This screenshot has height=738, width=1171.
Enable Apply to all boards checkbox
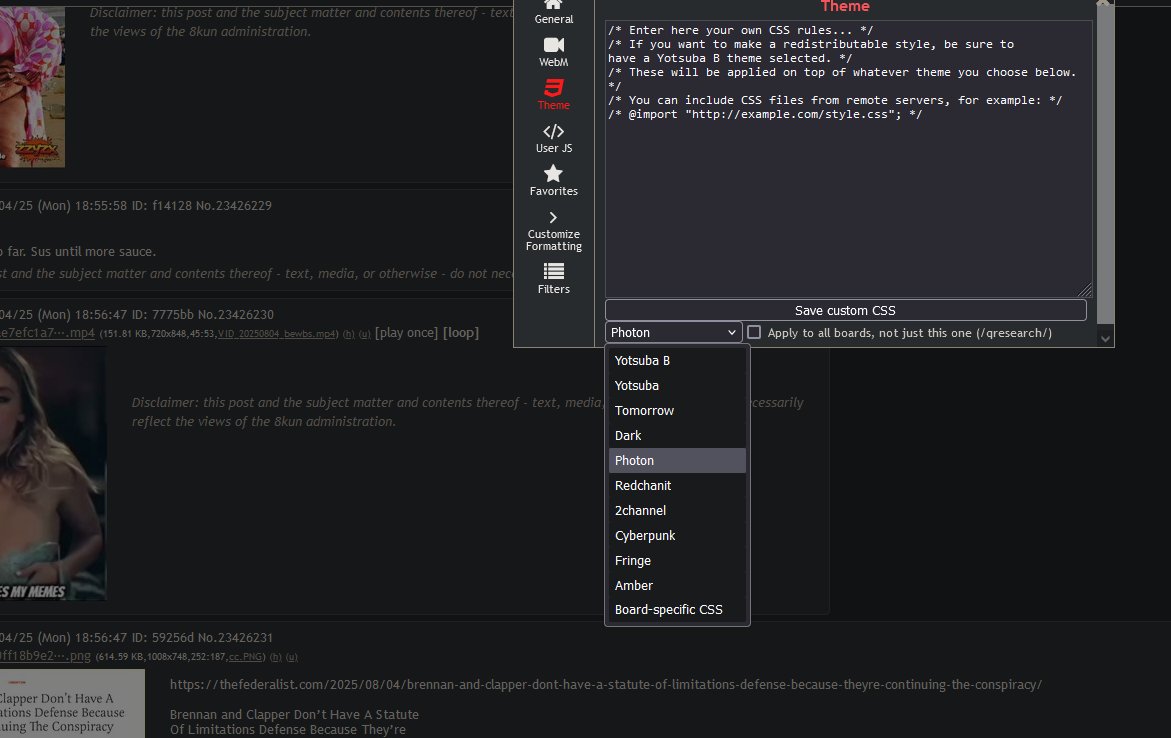point(754,332)
